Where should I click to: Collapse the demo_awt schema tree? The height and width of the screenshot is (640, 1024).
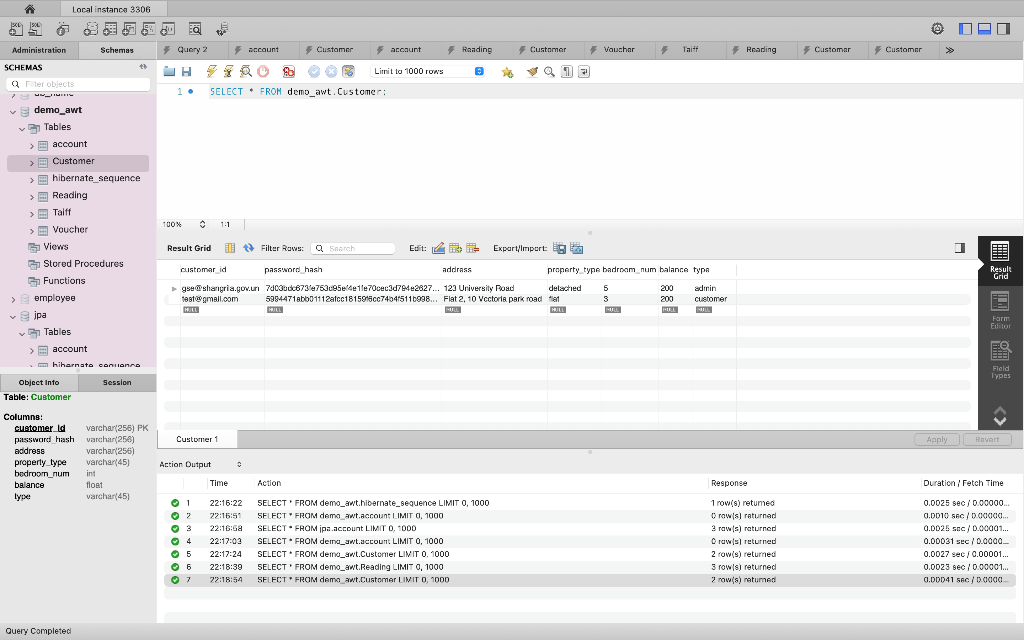click(x=13, y=111)
